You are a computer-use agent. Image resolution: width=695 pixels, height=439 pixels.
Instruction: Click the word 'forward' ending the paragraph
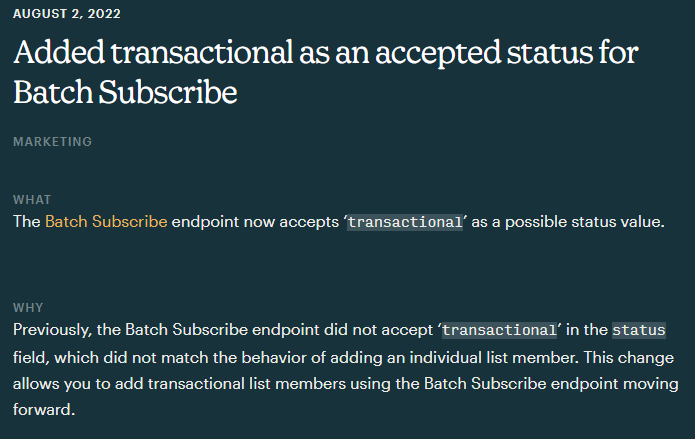[x=42, y=409]
